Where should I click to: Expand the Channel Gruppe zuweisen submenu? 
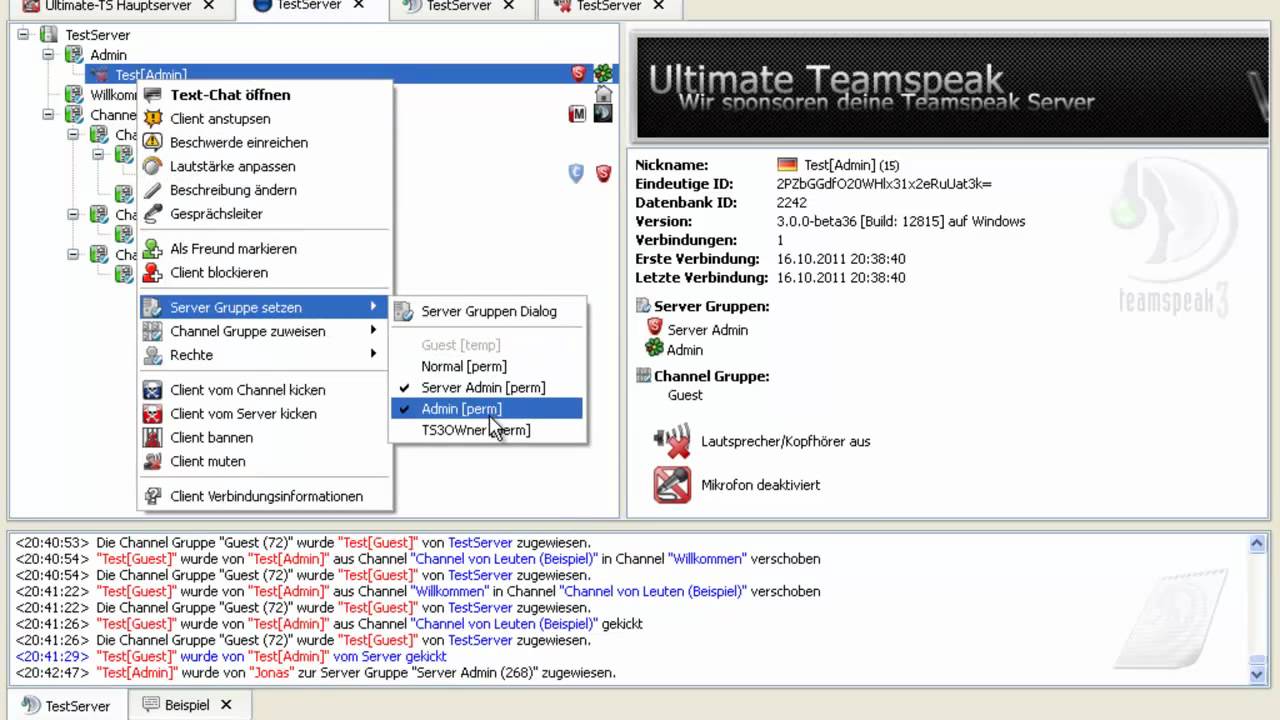(264, 331)
